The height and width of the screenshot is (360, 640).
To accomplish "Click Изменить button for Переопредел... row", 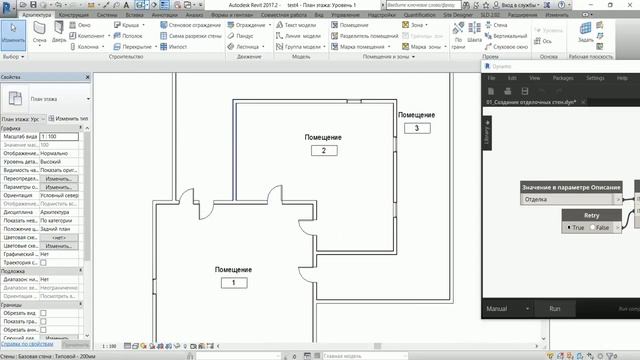I will 59,179.
